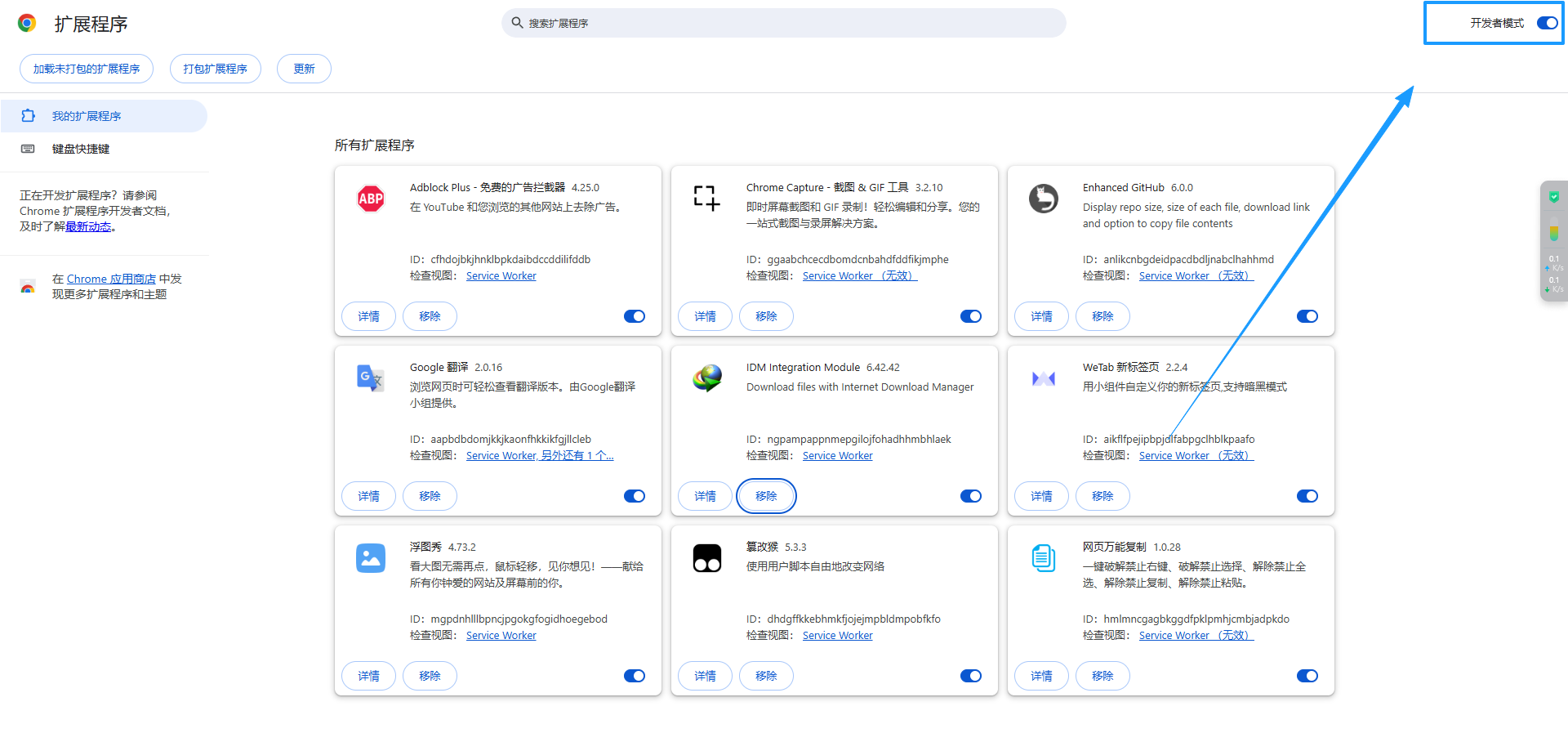Open the Chrome 应用商店 link
Screen dimensions: 1568x751
click(111, 279)
